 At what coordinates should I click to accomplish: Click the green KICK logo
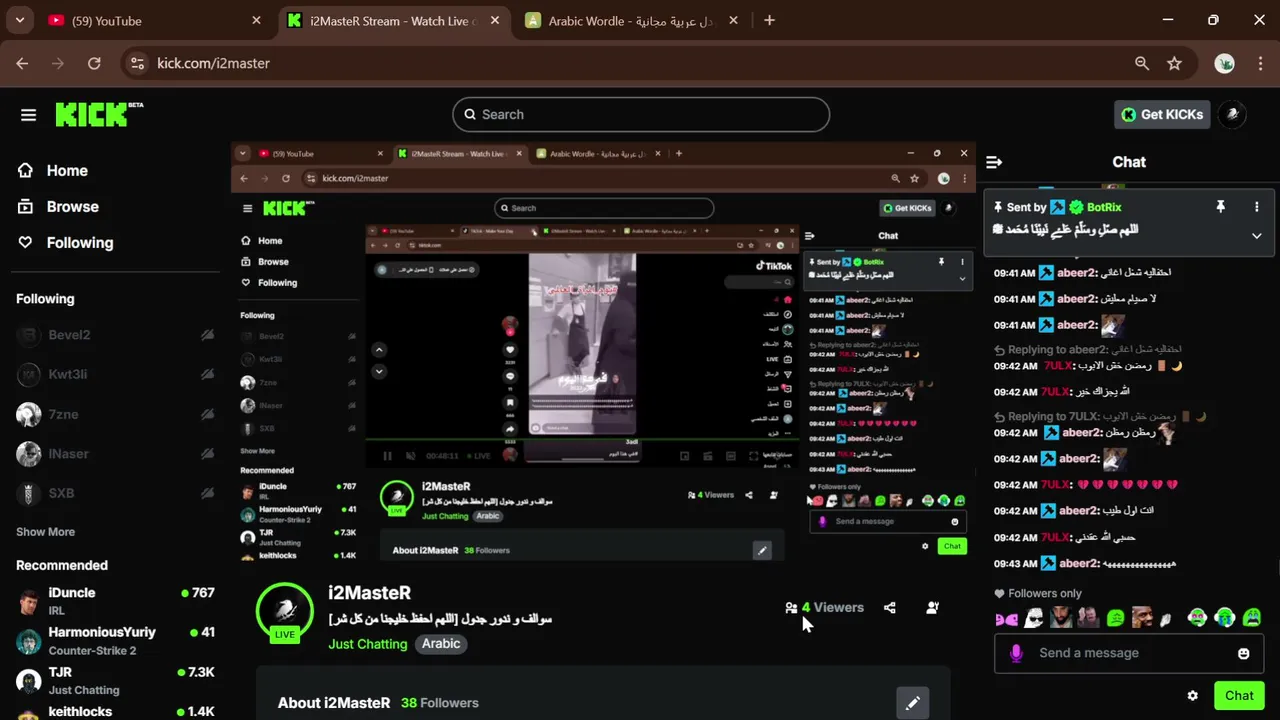point(98,114)
